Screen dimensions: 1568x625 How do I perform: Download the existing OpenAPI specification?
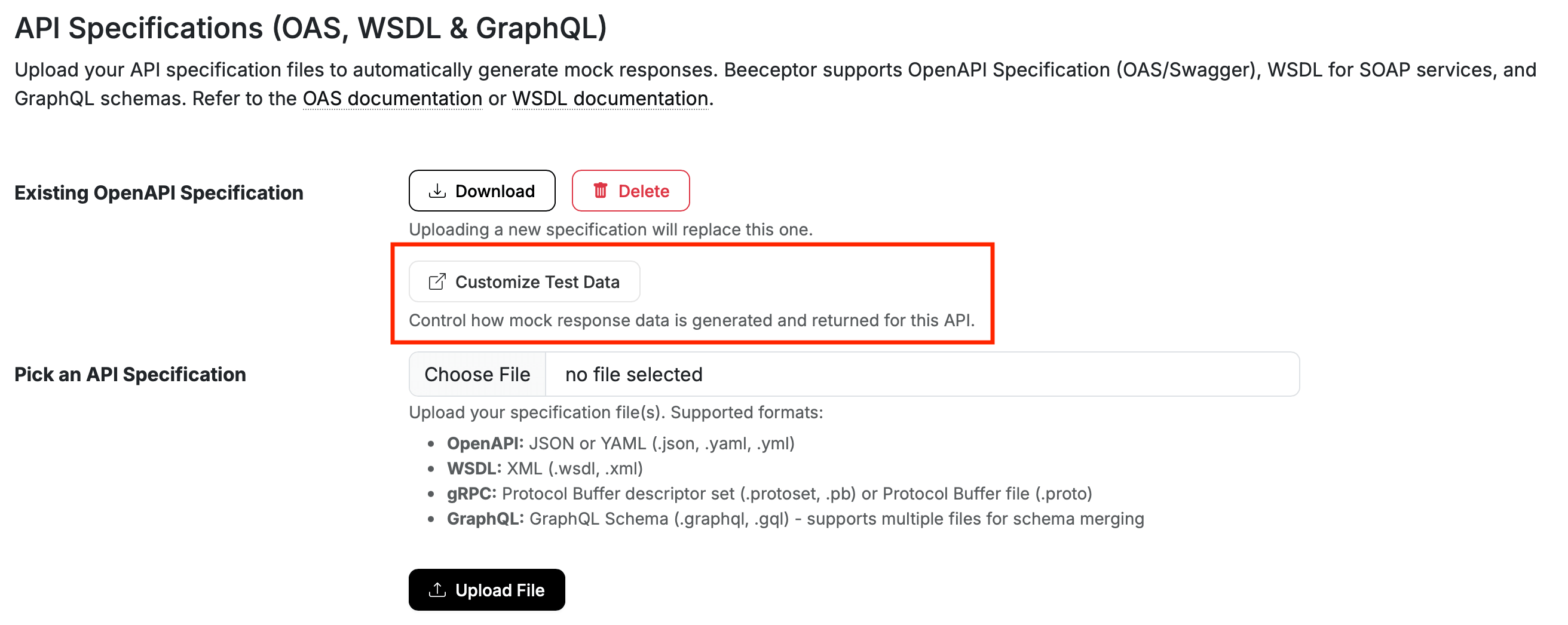(x=482, y=191)
